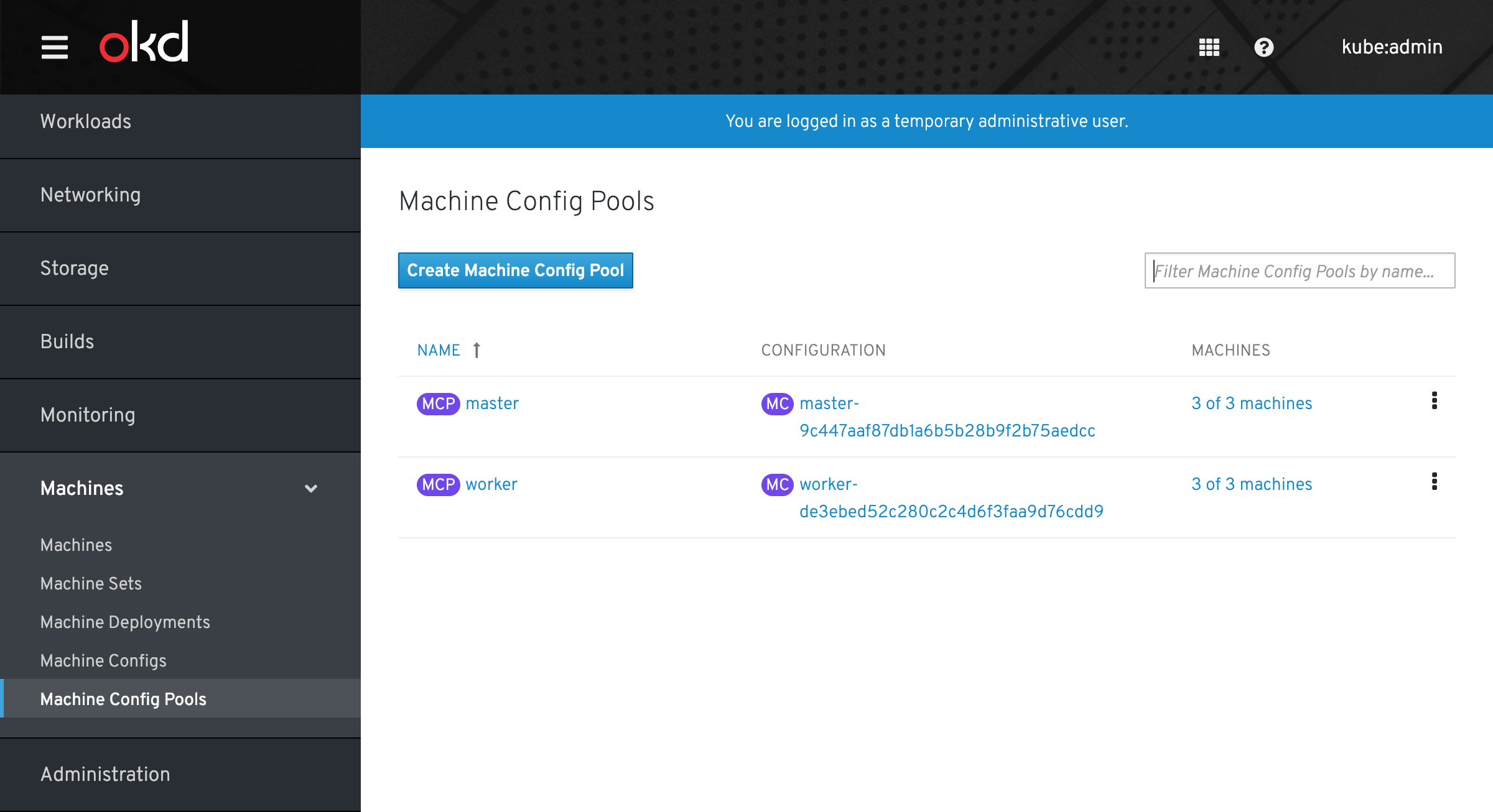Expand the Administration navigation section
Viewport: 1493px width, 812px height.
105,774
